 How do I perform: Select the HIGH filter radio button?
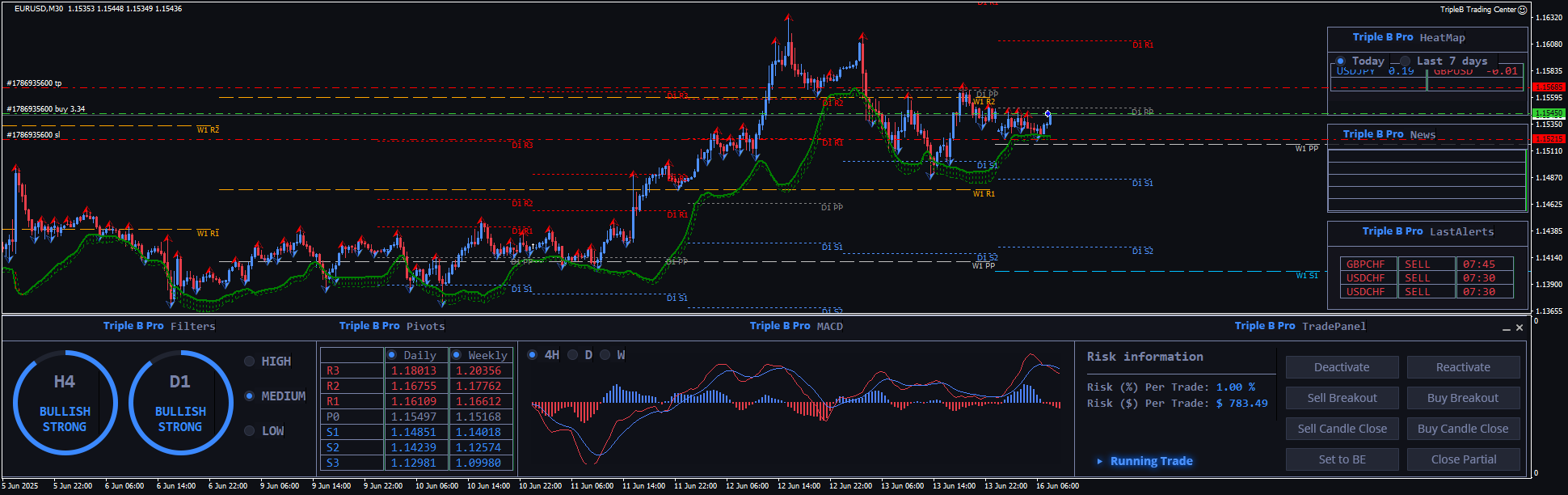pos(250,362)
